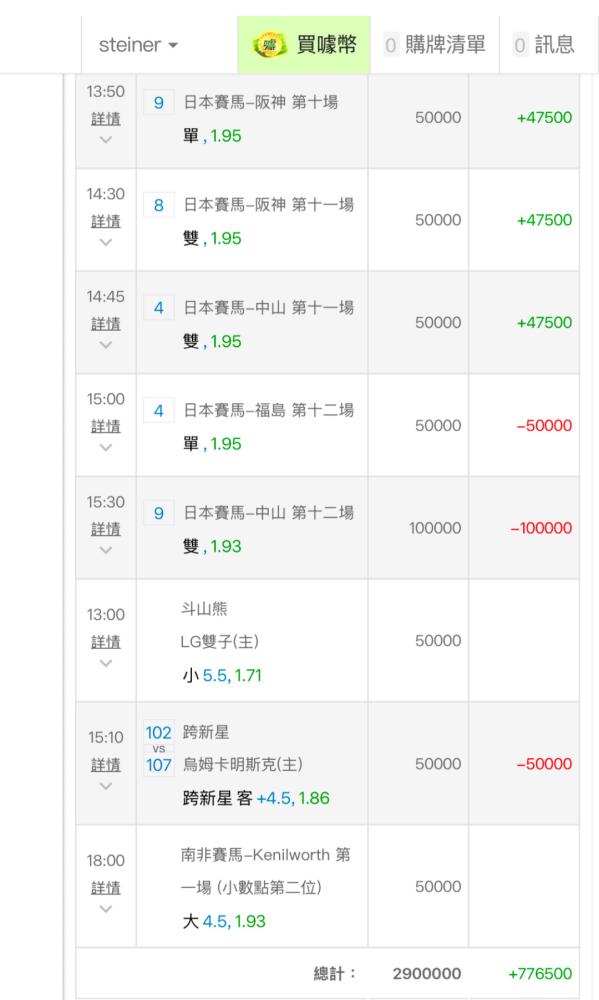
Task: Click number 4 badge for 中山 第十一場
Action: pos(159,308)
